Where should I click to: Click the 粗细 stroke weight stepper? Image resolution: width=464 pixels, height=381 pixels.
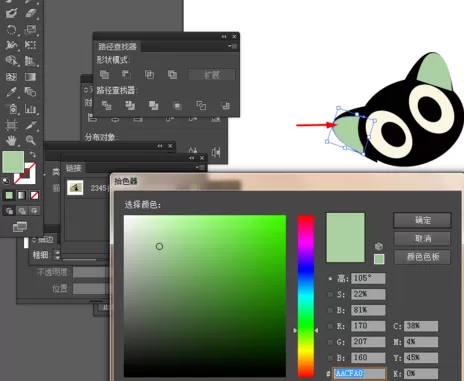tap(57, 255)
